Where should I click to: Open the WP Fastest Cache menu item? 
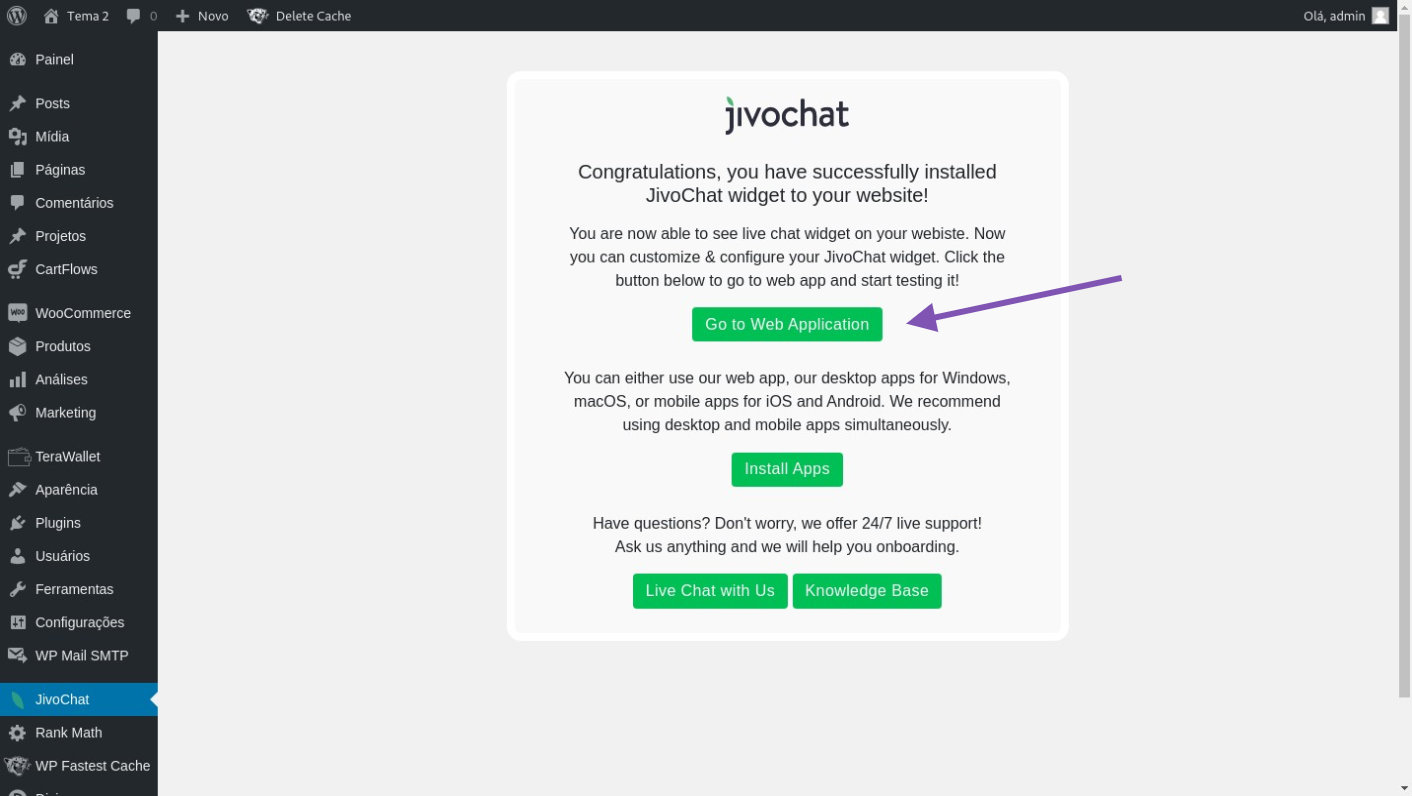coord(79,766)
